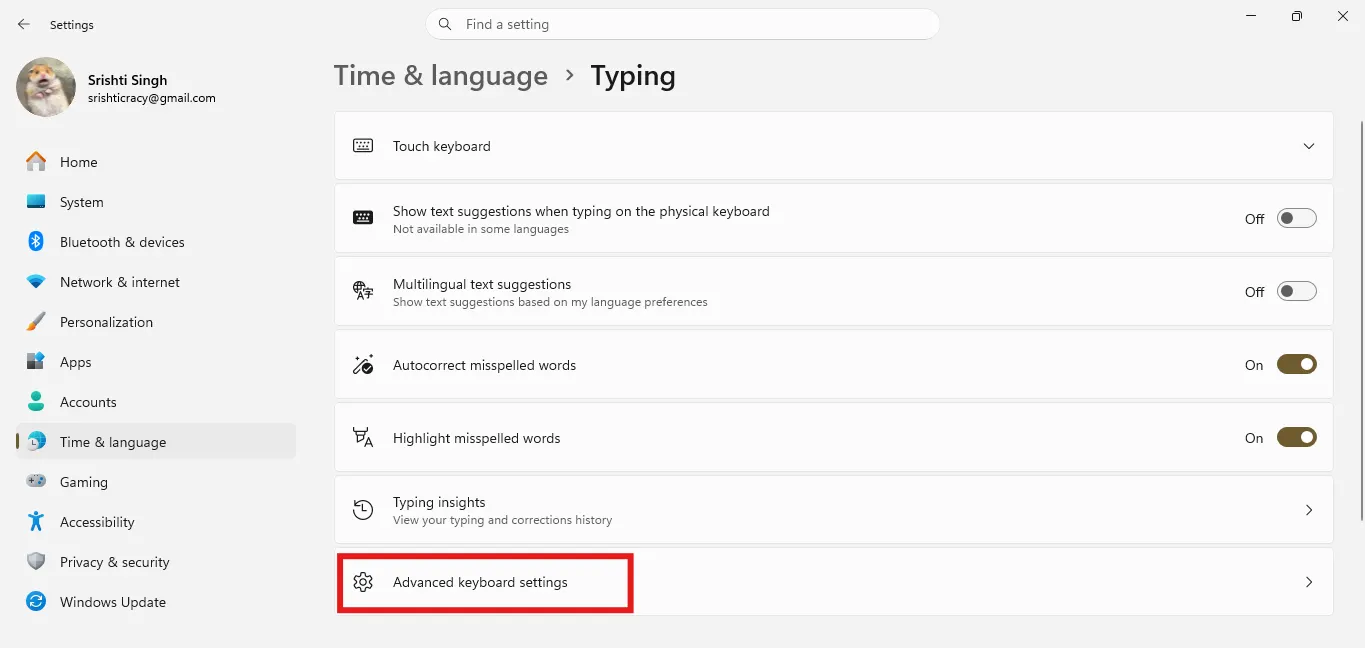Image resolution: width=1365 pixels, height=648 pixels.
Task: Click the Gaming controller icon
Action: (36, 482)
